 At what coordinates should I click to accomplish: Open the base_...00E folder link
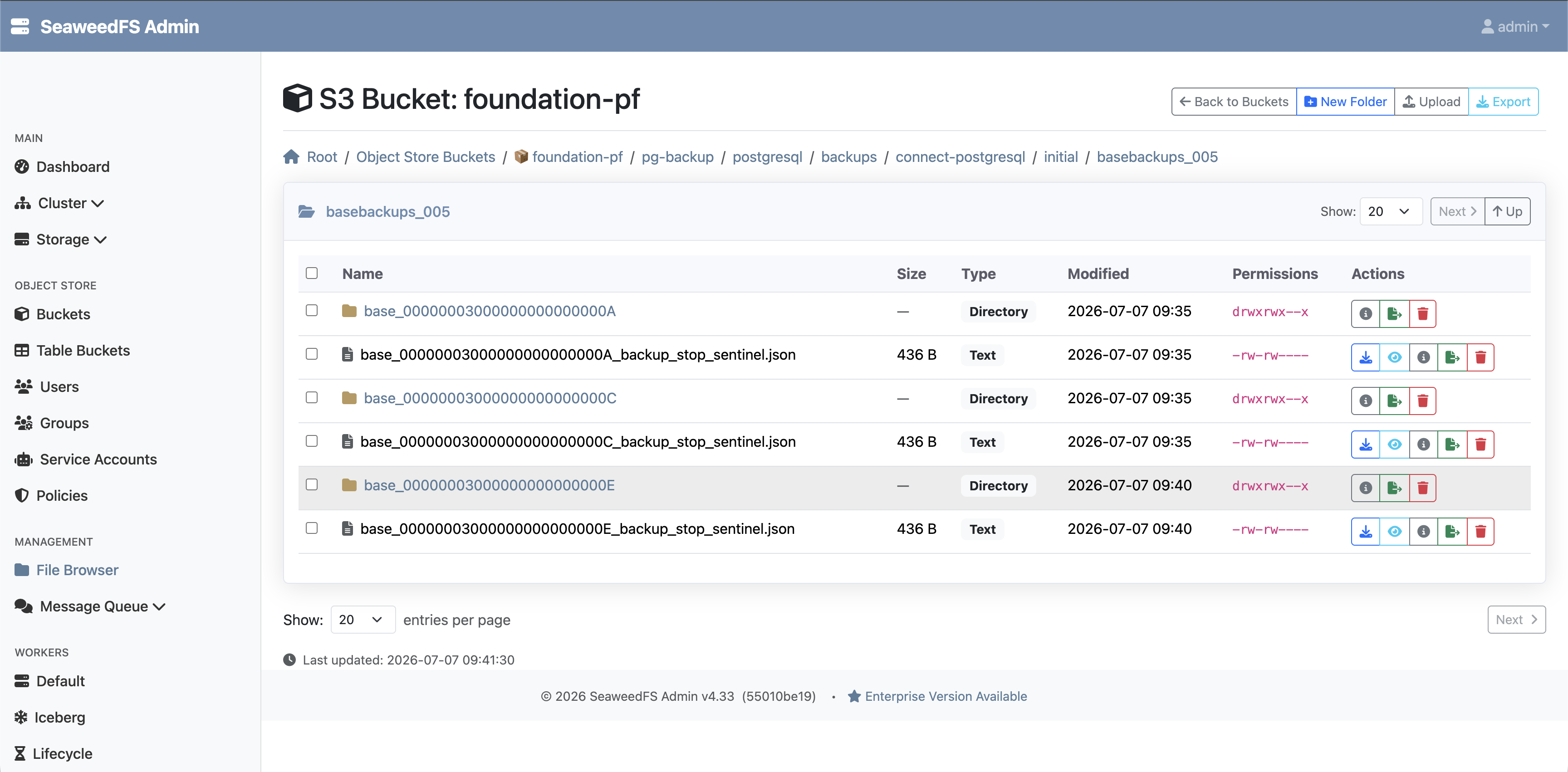(x=489, y=485)
